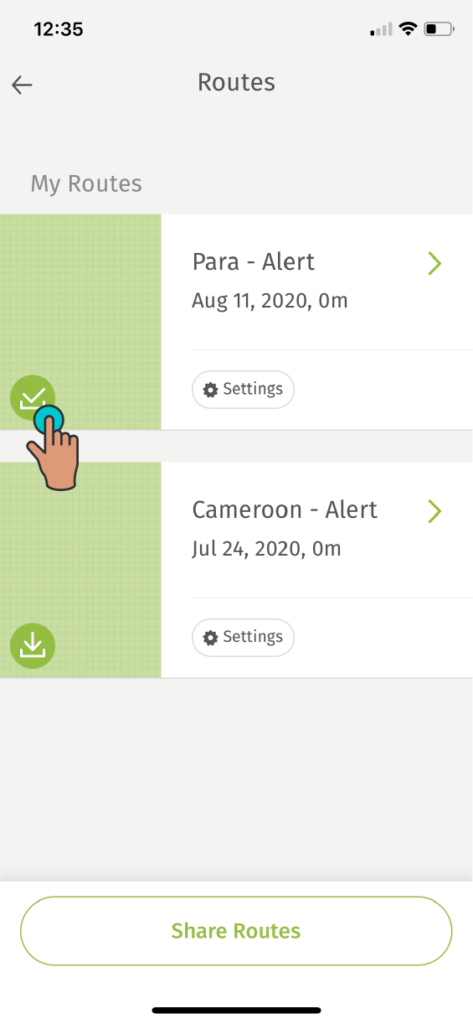
Task: Tap the download icon on Cameroon route
Action: coord(33,646)
